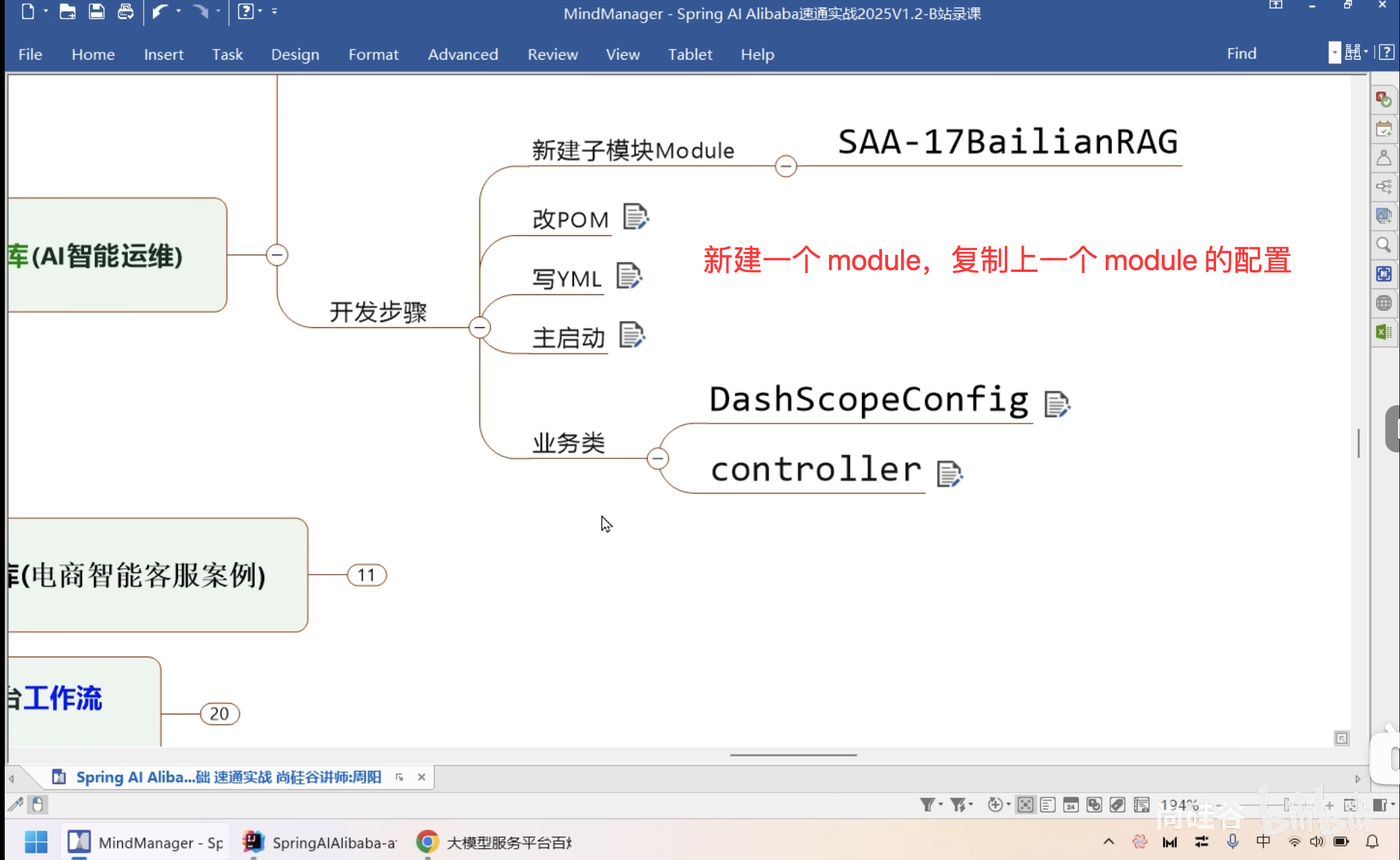
Task: Toggle the Windows microphone tray icon
Action: (1232, 842)
